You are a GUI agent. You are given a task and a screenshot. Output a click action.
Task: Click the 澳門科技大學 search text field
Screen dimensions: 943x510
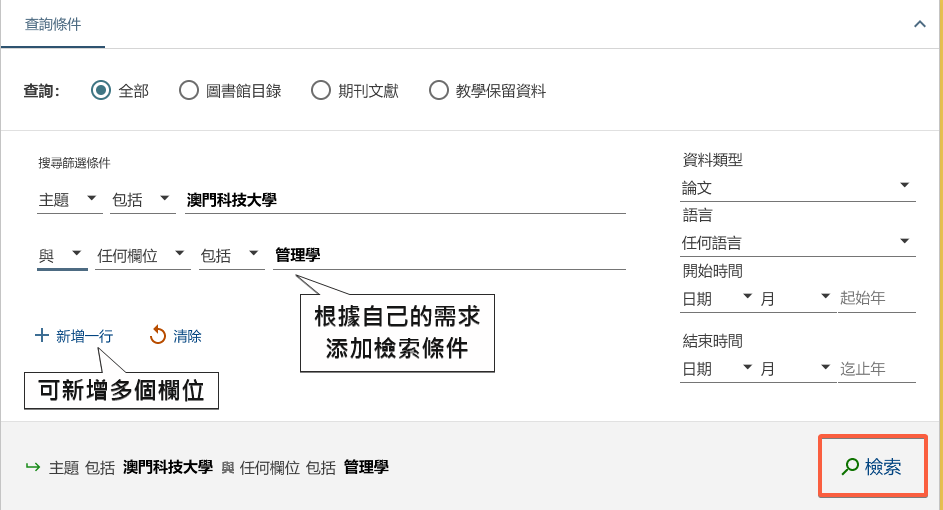(405, 200)
